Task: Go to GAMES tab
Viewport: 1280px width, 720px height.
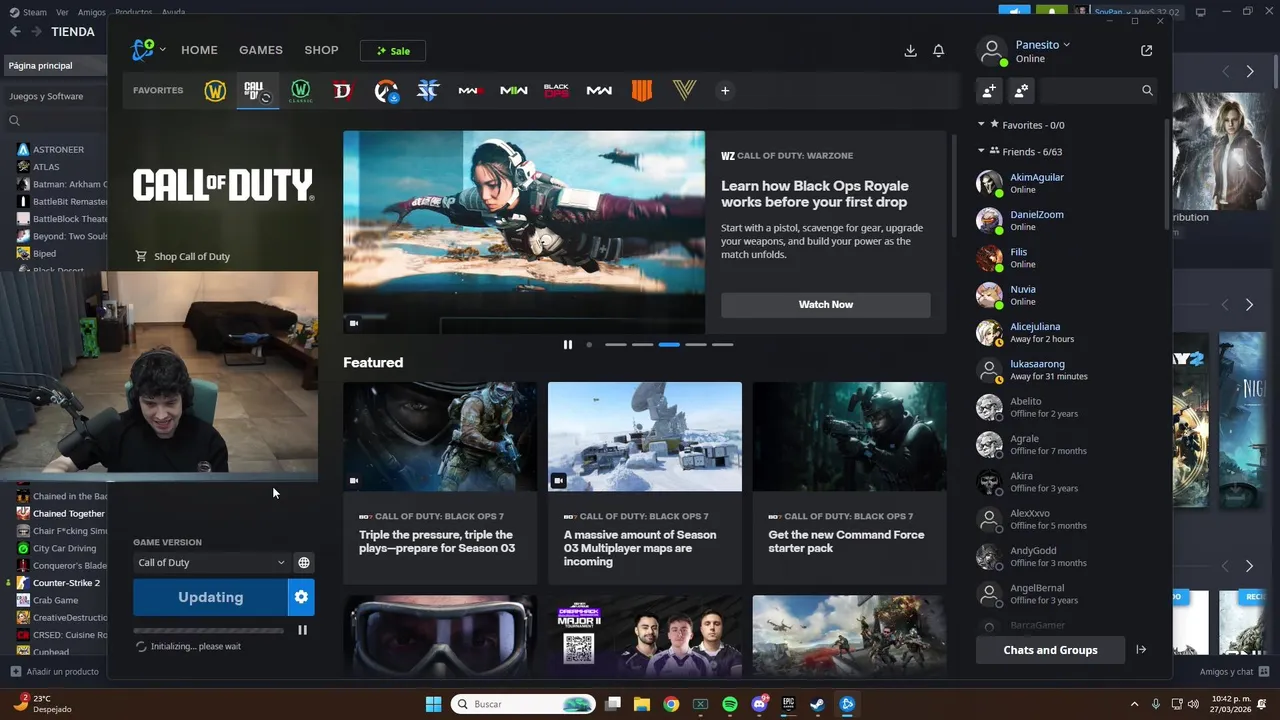Action: point(261,50)
